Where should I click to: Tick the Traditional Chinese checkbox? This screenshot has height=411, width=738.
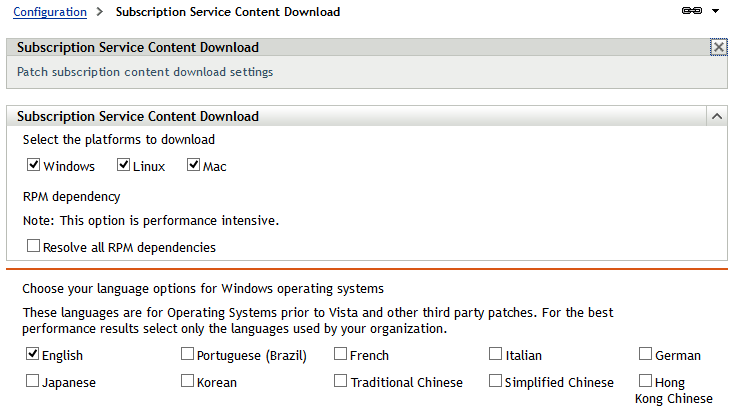pyautogui.click(x=341, y=381)
